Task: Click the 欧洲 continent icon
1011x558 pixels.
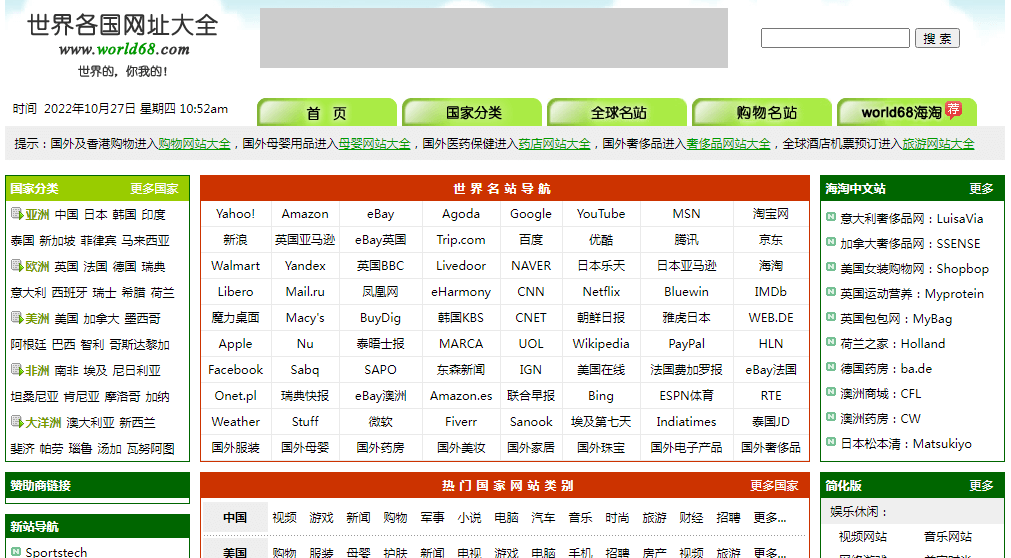Action: coord(17,265)
